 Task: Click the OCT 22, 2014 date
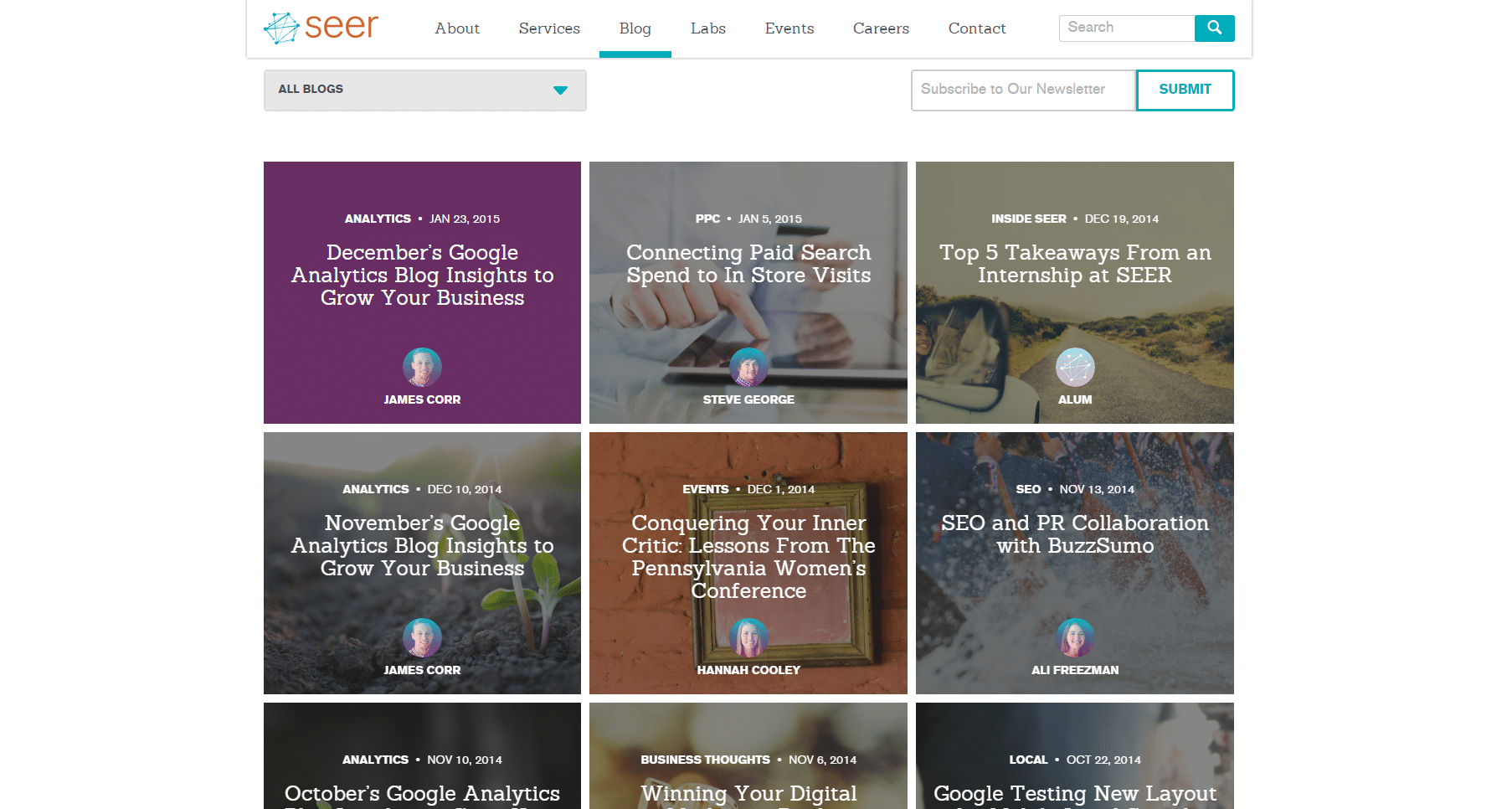1103,760
